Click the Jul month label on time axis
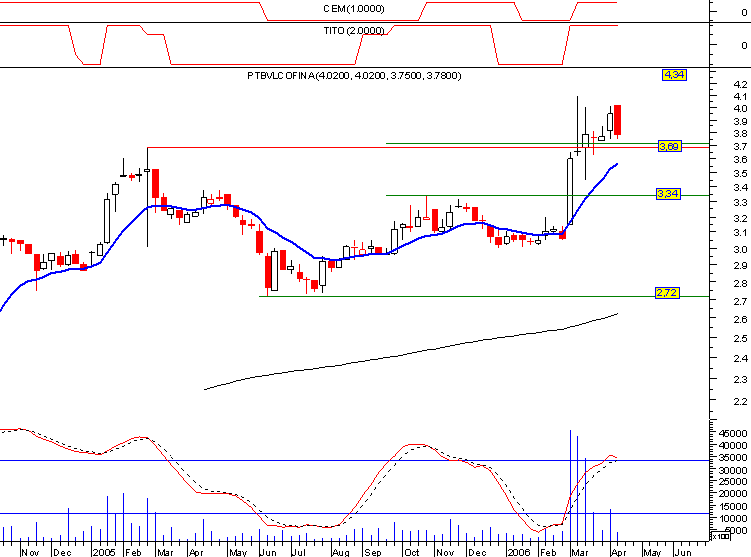Image resolution: width=751 pixels, height=557 pixels. (299, 552)
